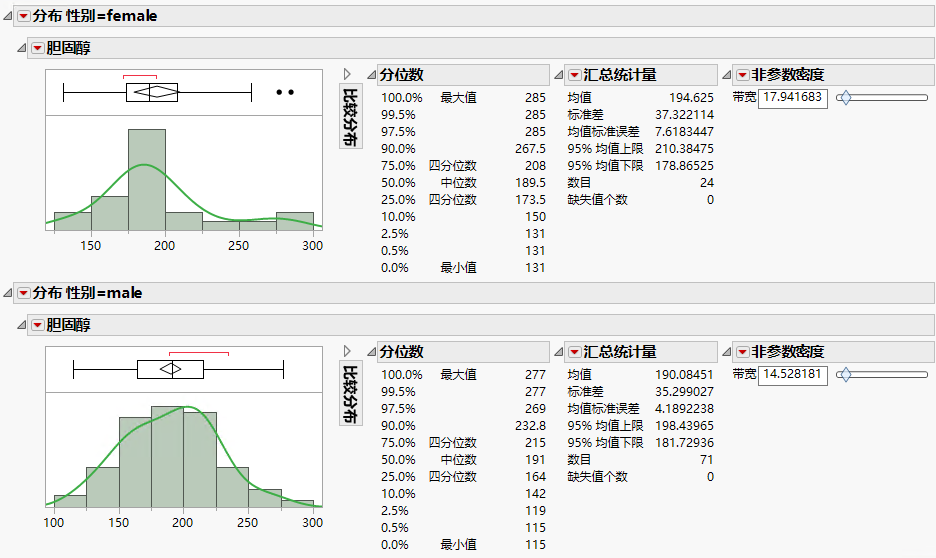Click female 均值标准误差 value 7.6183447
This screenshot has width=936, height=558.
click(684, 131)
